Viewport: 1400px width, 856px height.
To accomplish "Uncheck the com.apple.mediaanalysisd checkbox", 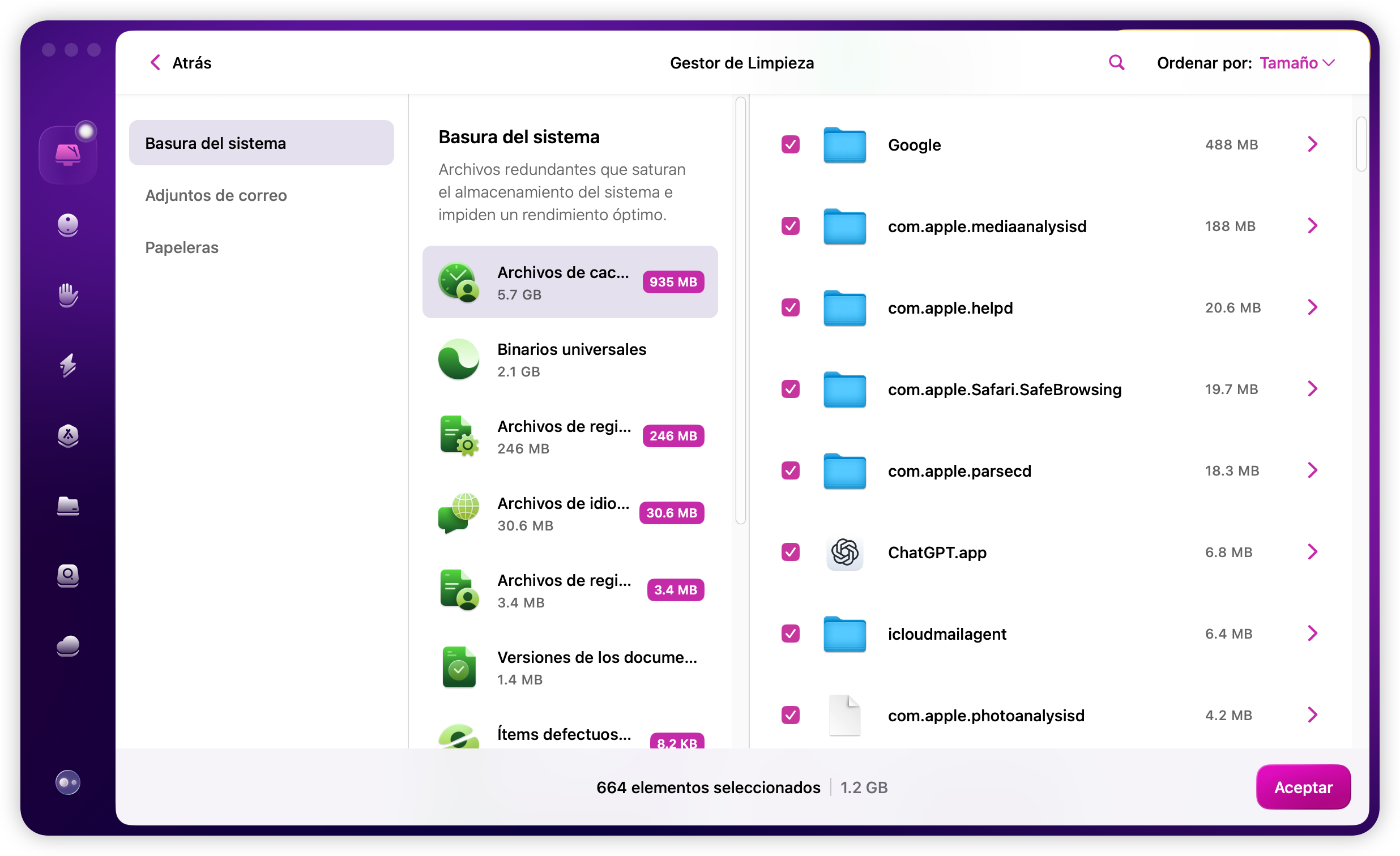I will click(x=790, y=226).
